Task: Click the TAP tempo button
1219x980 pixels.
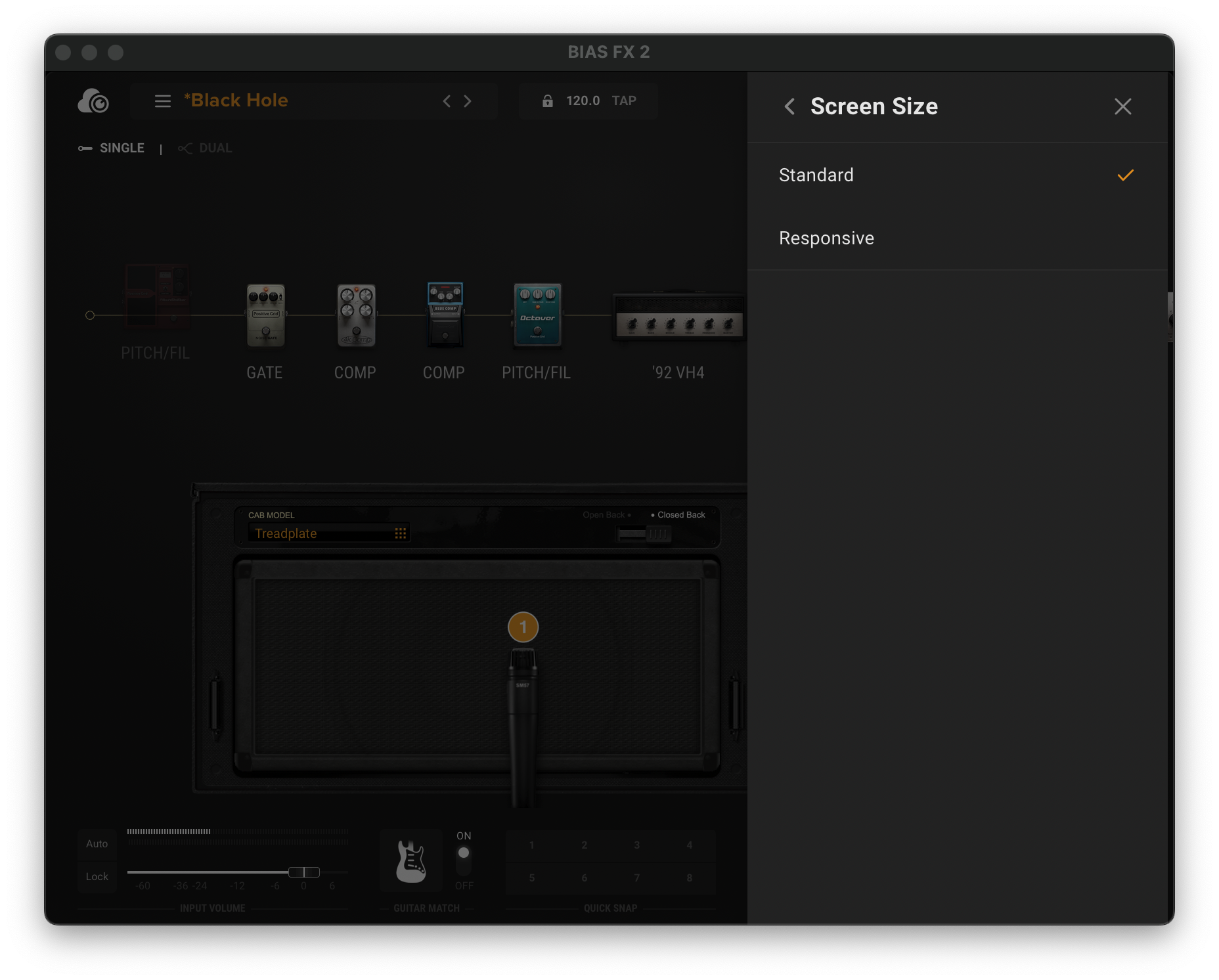Action: pos(624,100)
